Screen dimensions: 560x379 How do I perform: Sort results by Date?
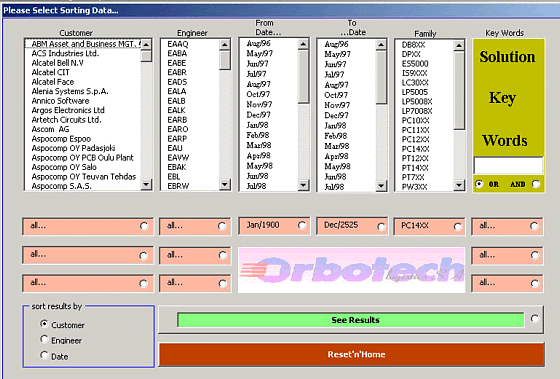tap(44, 355)
